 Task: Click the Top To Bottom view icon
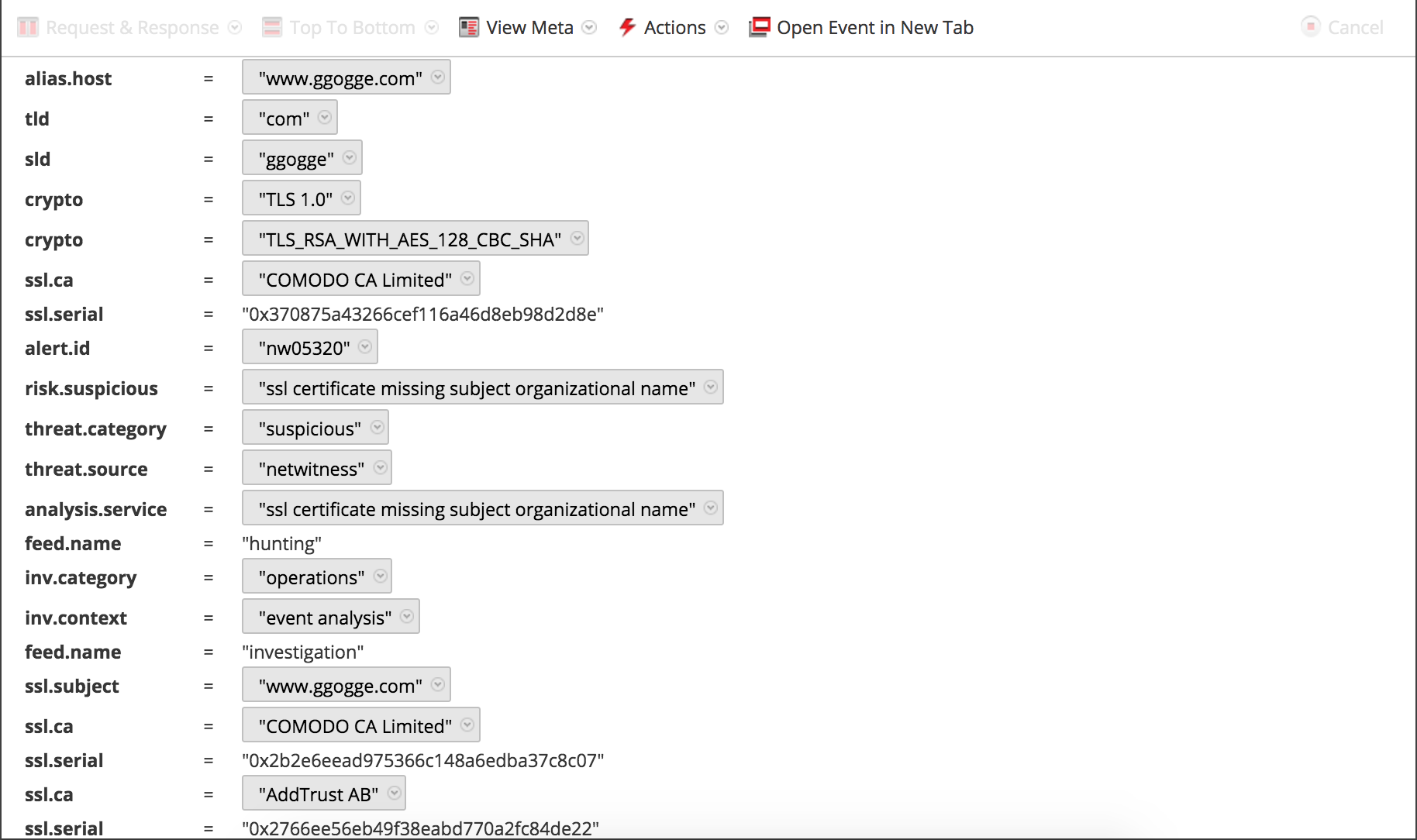[271, 27]
